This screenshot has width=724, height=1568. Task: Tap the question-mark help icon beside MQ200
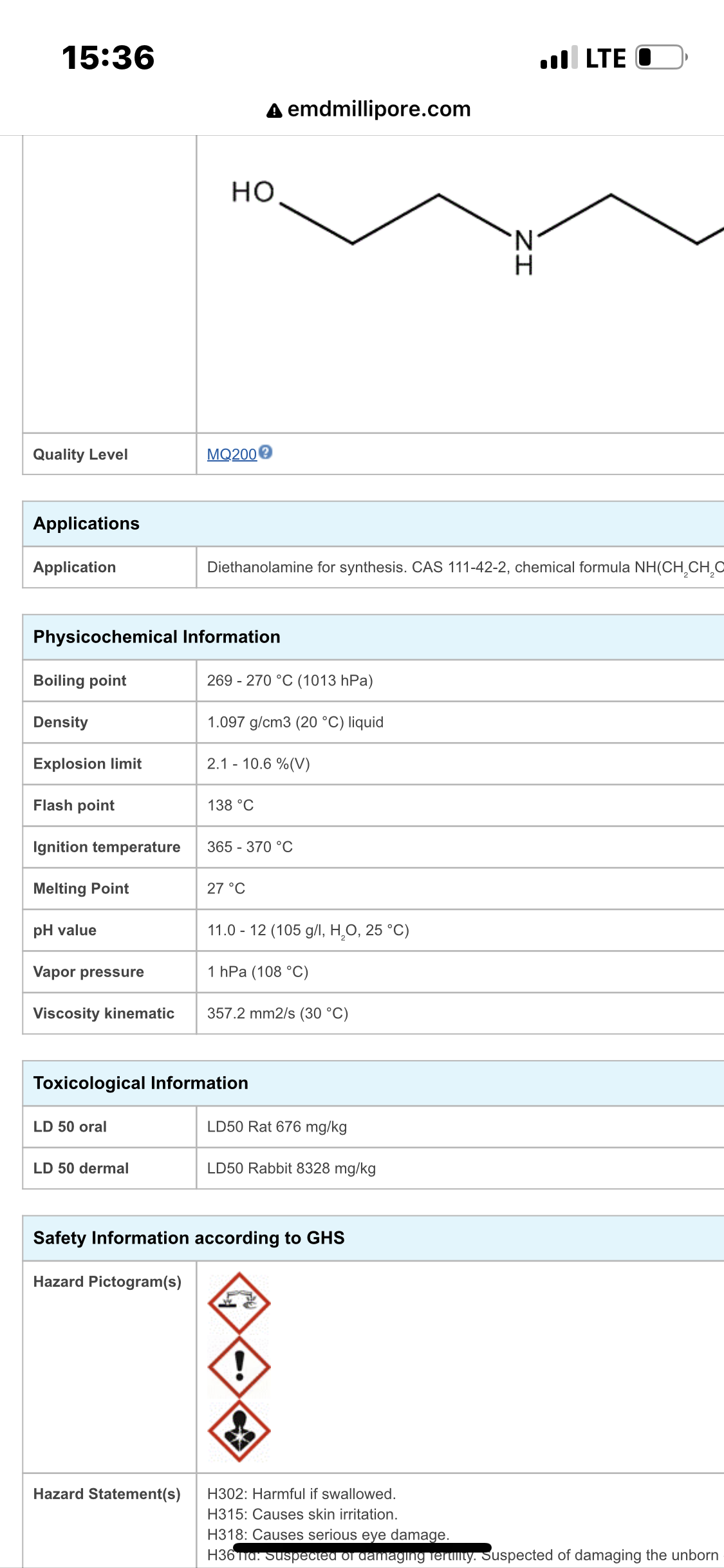click(x=266, y=453)
